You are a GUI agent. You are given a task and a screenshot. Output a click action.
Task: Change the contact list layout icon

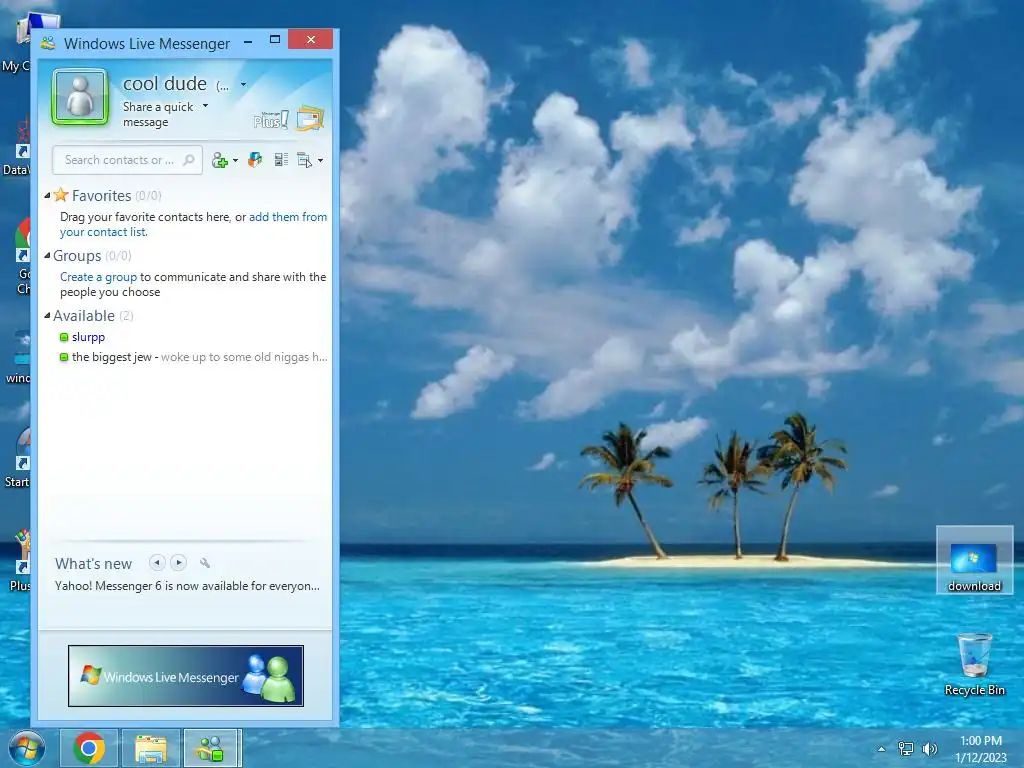tap(281, 159)
